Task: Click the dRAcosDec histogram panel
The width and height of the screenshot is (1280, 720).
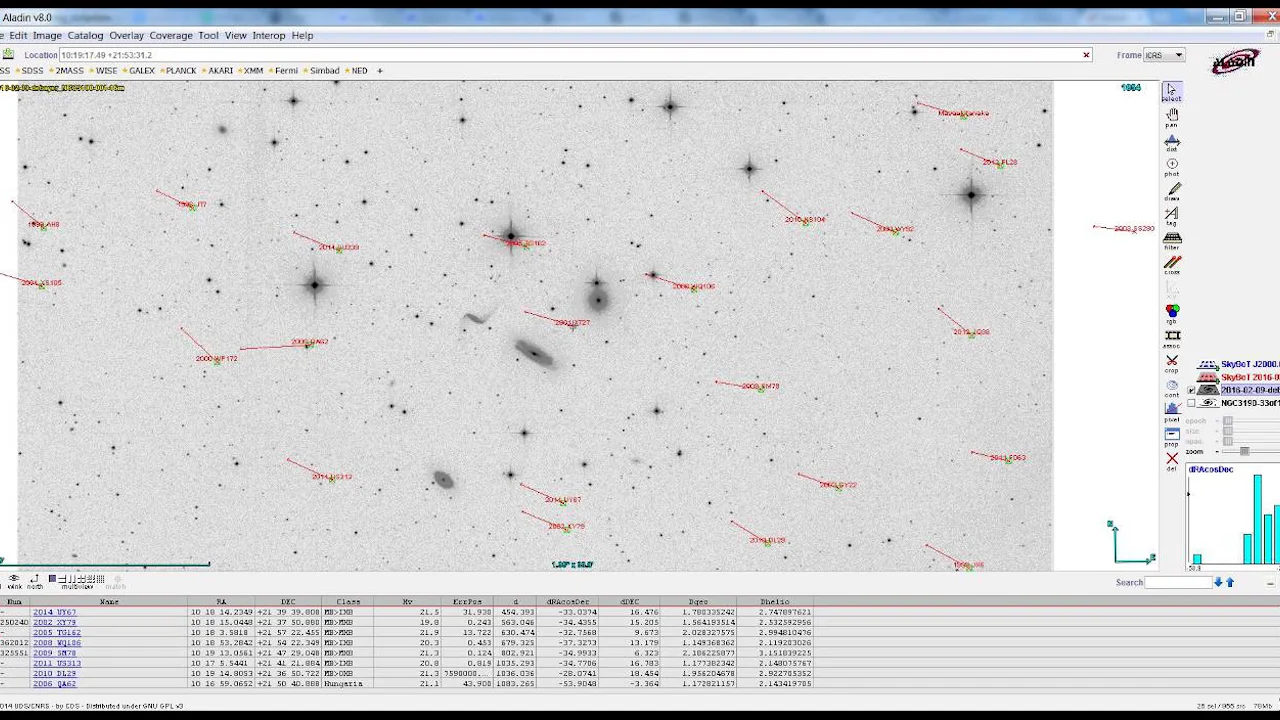Action: pos(1233,516)
